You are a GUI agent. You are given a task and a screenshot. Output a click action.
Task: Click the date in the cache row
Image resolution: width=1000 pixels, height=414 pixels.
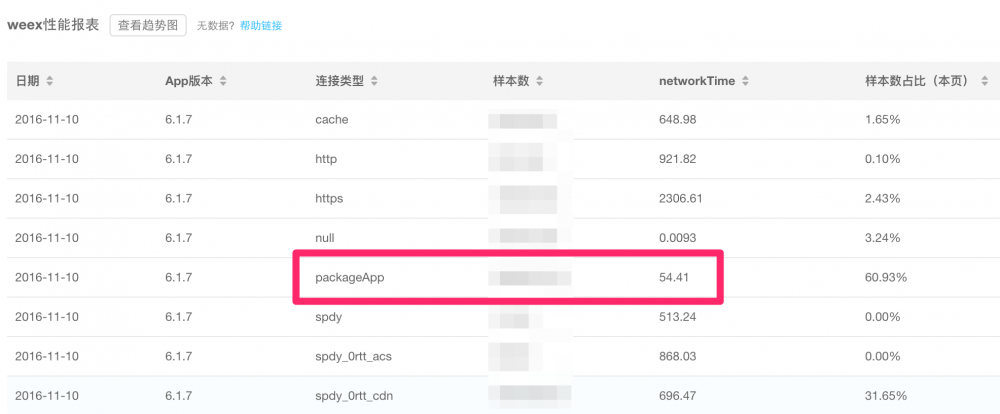tap(47, 119)
